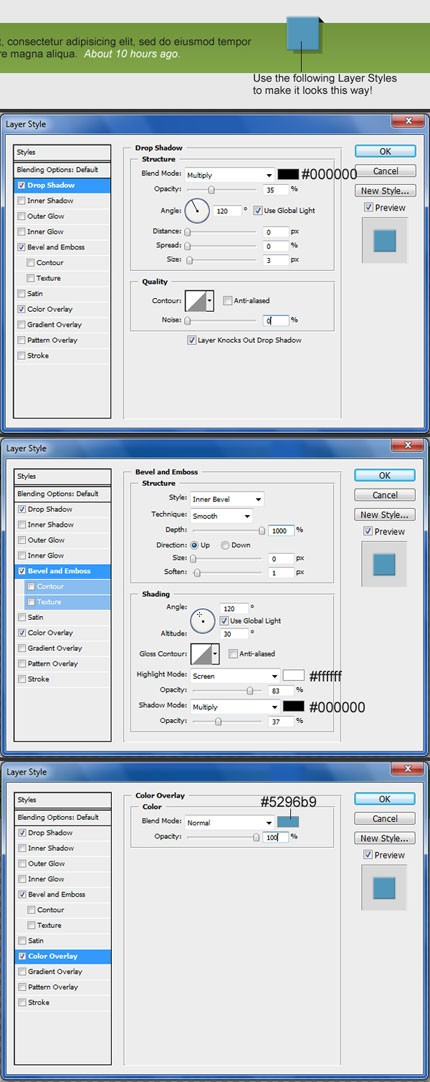Open the Highlight Mode Screen dropdown
The width and height of the screenshot is (430, 1082).
pos(235,676)
